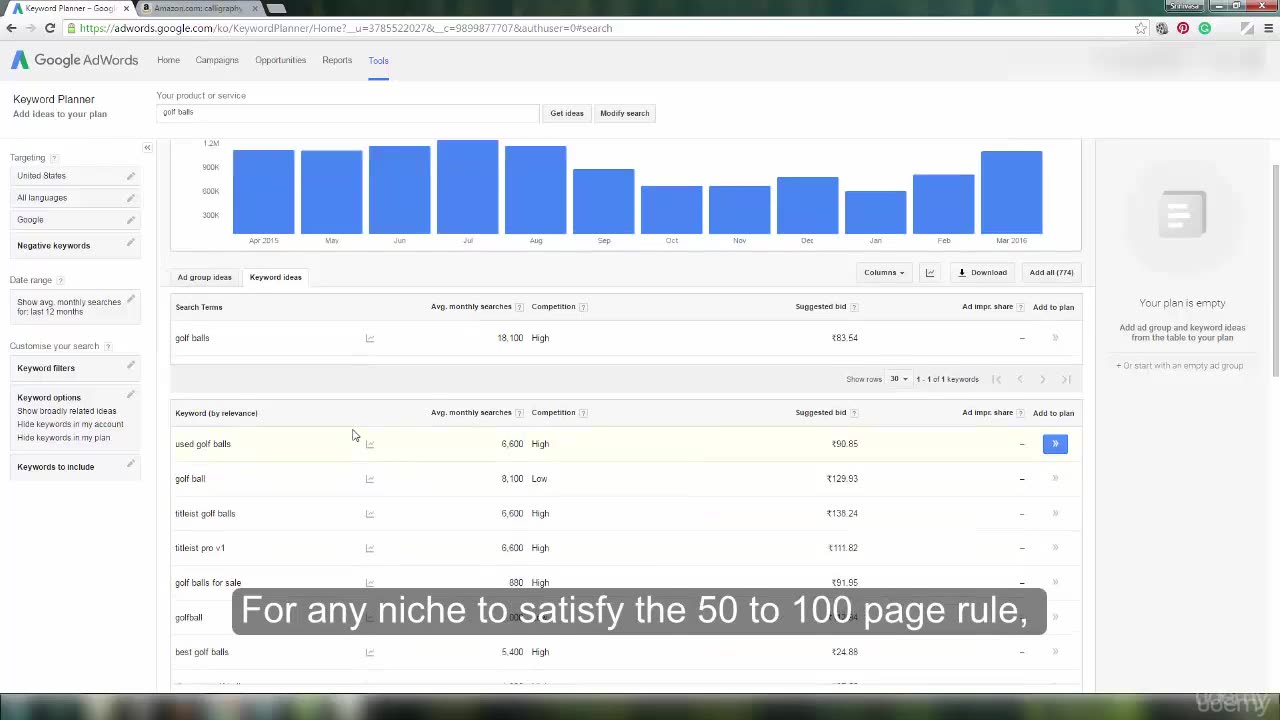Edit Keyword options pencil icon
Image resolution: width=1280 pixels, height=720 pixels.
(x=130, y=396)
